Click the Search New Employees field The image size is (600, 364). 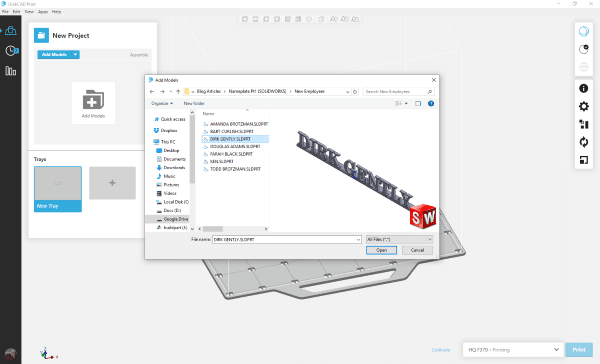pos(398,91)
